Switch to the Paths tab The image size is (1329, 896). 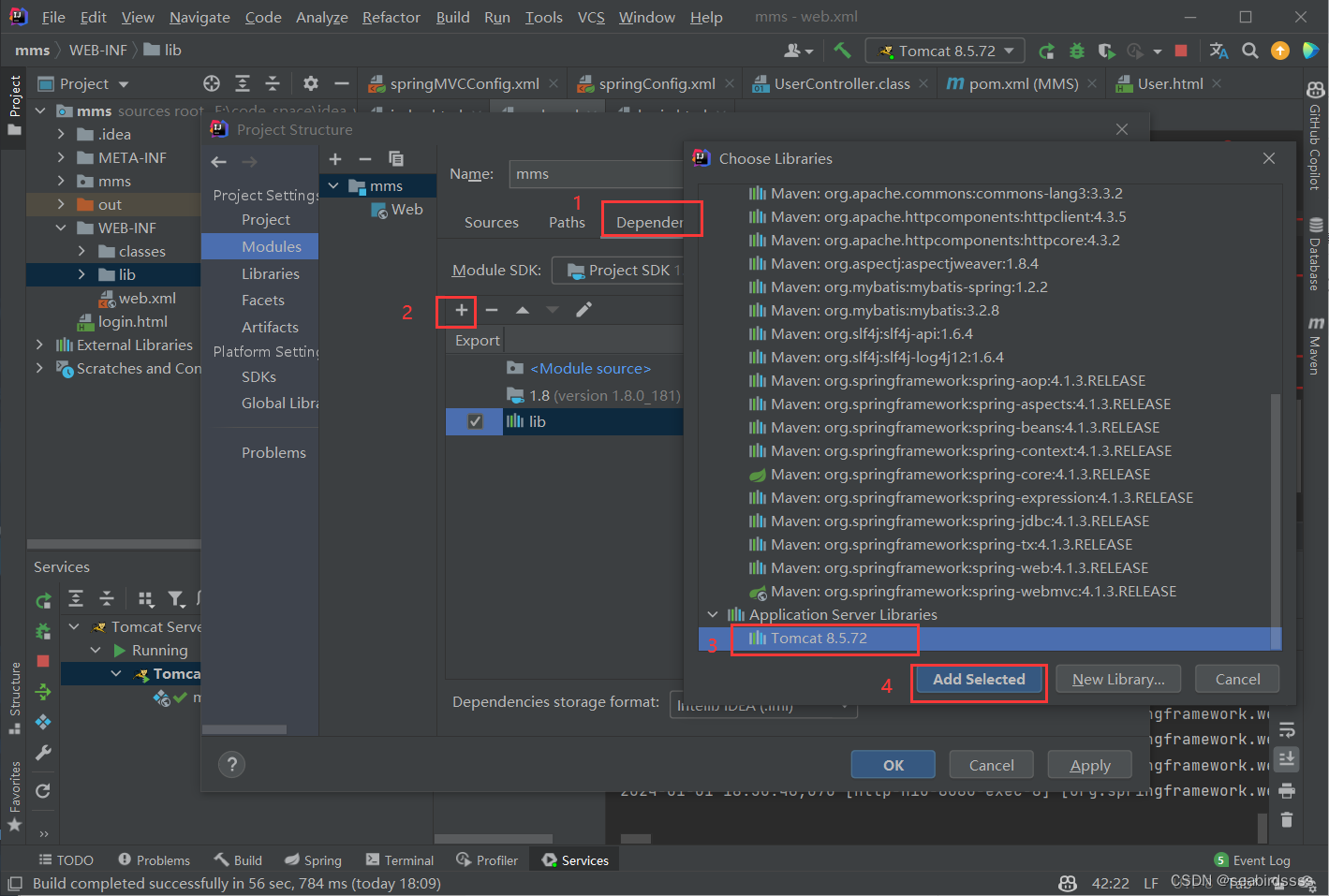[567, 222]
